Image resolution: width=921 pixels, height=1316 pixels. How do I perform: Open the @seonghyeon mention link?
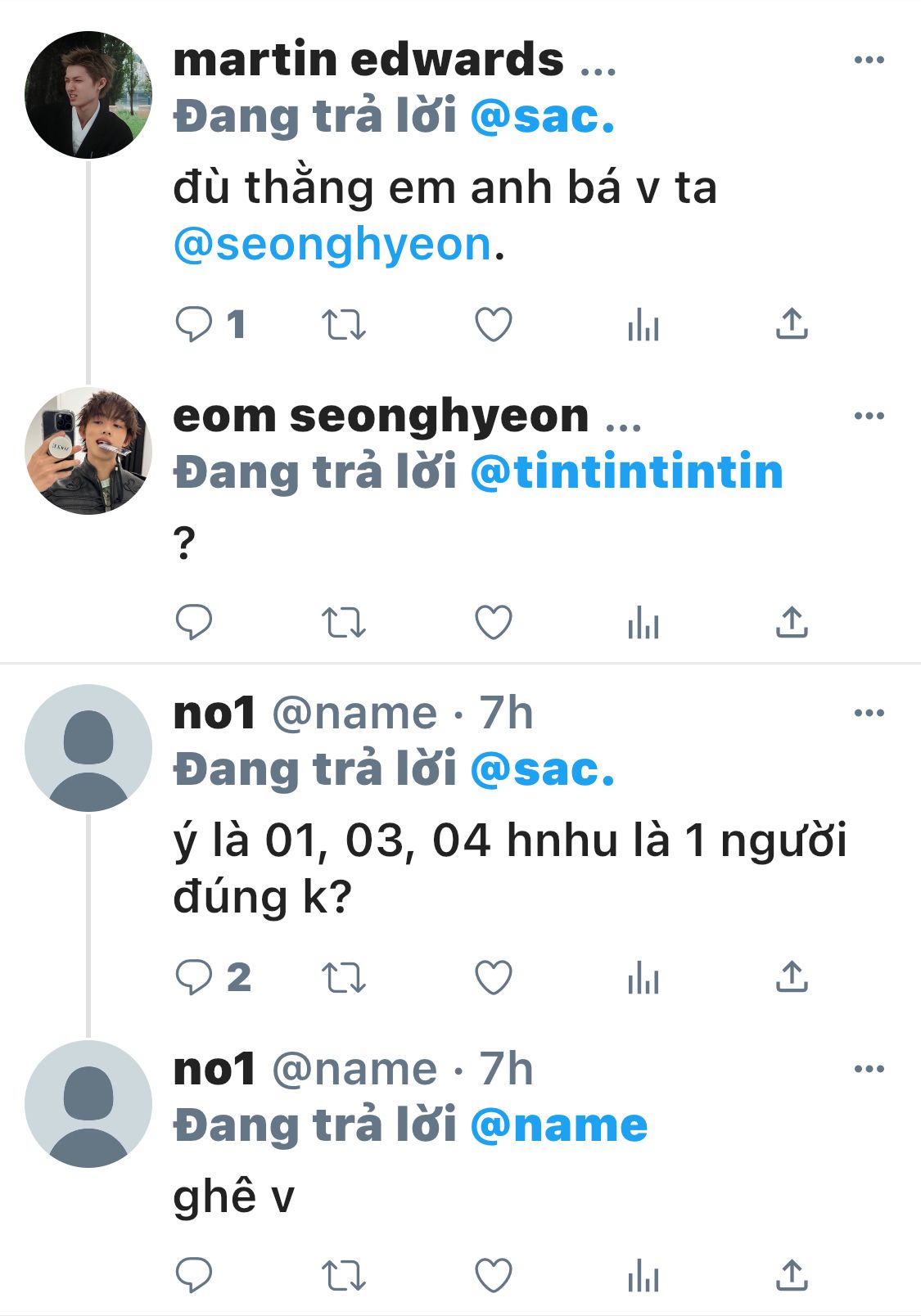pyautogui.click(x=332, y=245)
